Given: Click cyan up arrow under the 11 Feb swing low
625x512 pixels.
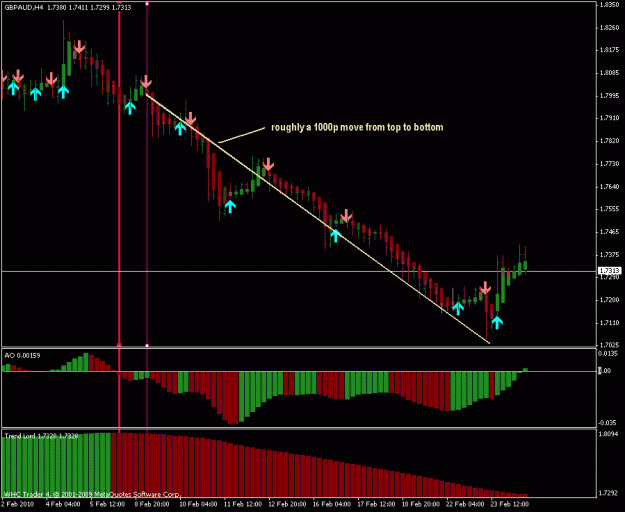Looking at the screenshot, I should (x=230, y=206).
